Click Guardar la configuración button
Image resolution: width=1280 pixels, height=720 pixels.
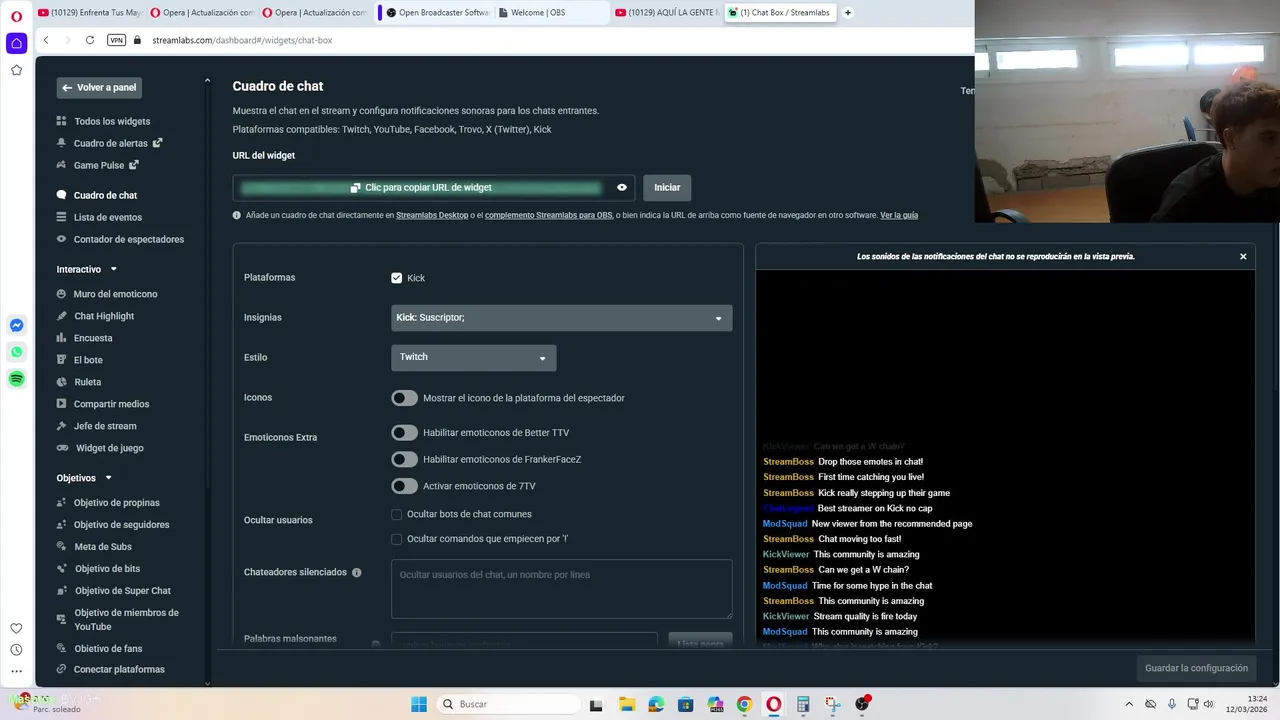pyautogui.click(x=1196, y=668)
